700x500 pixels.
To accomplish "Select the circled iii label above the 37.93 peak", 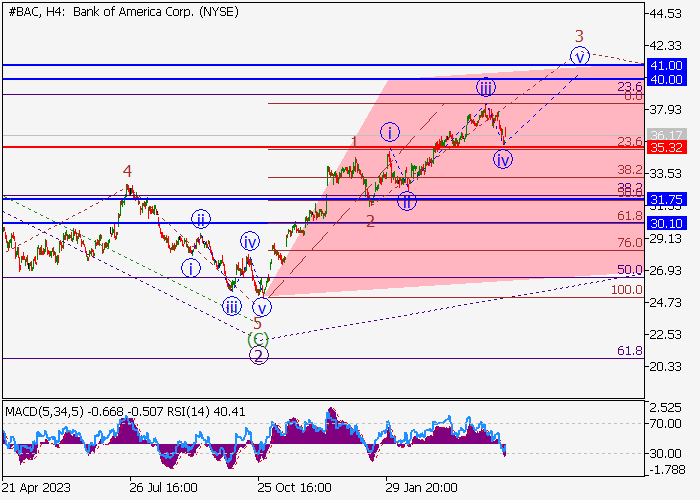I will tap(486, 88).
